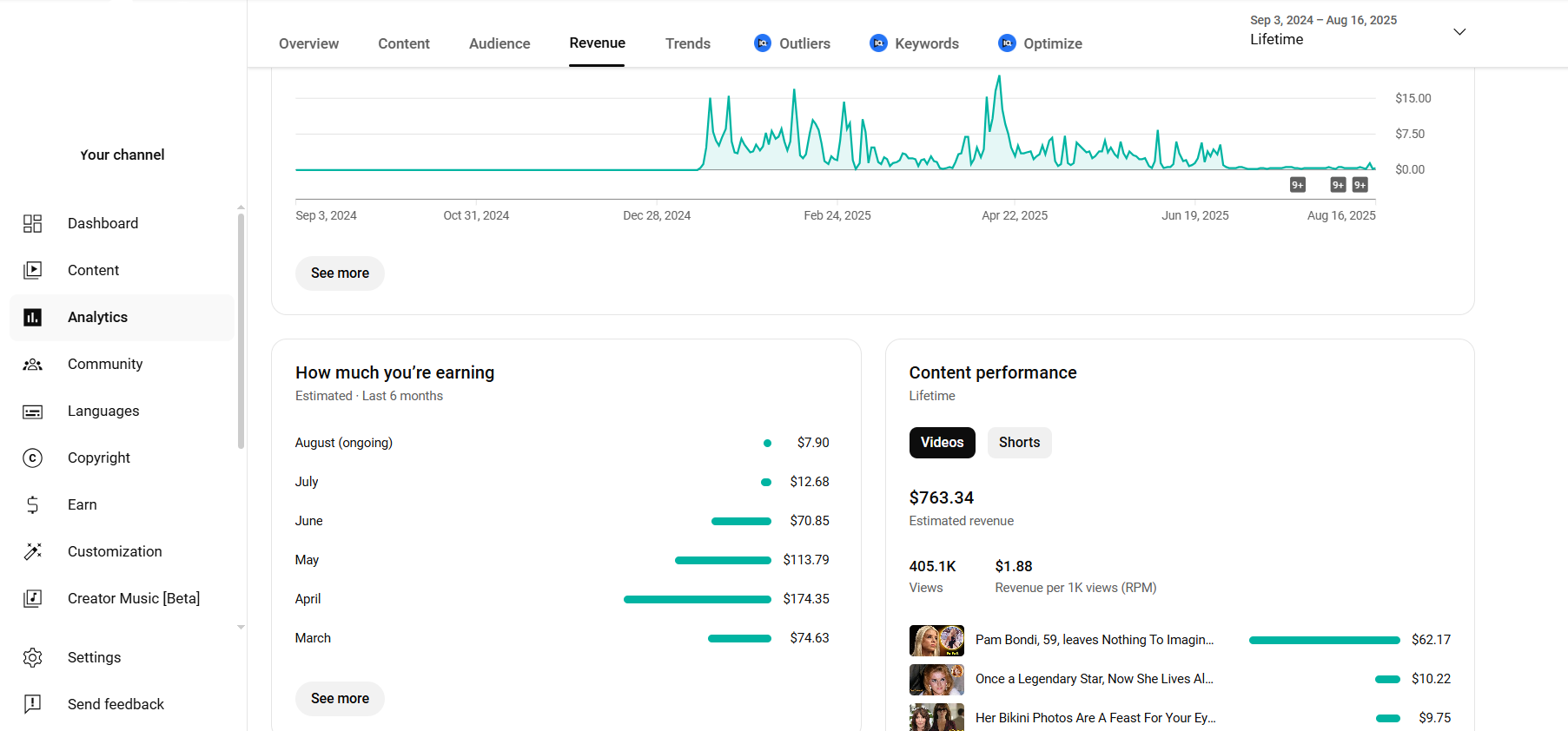Click the Send feedback exclamation icon
This screenshot has width=1568, height=731.
pyautogui.click(x=32, y=704)
